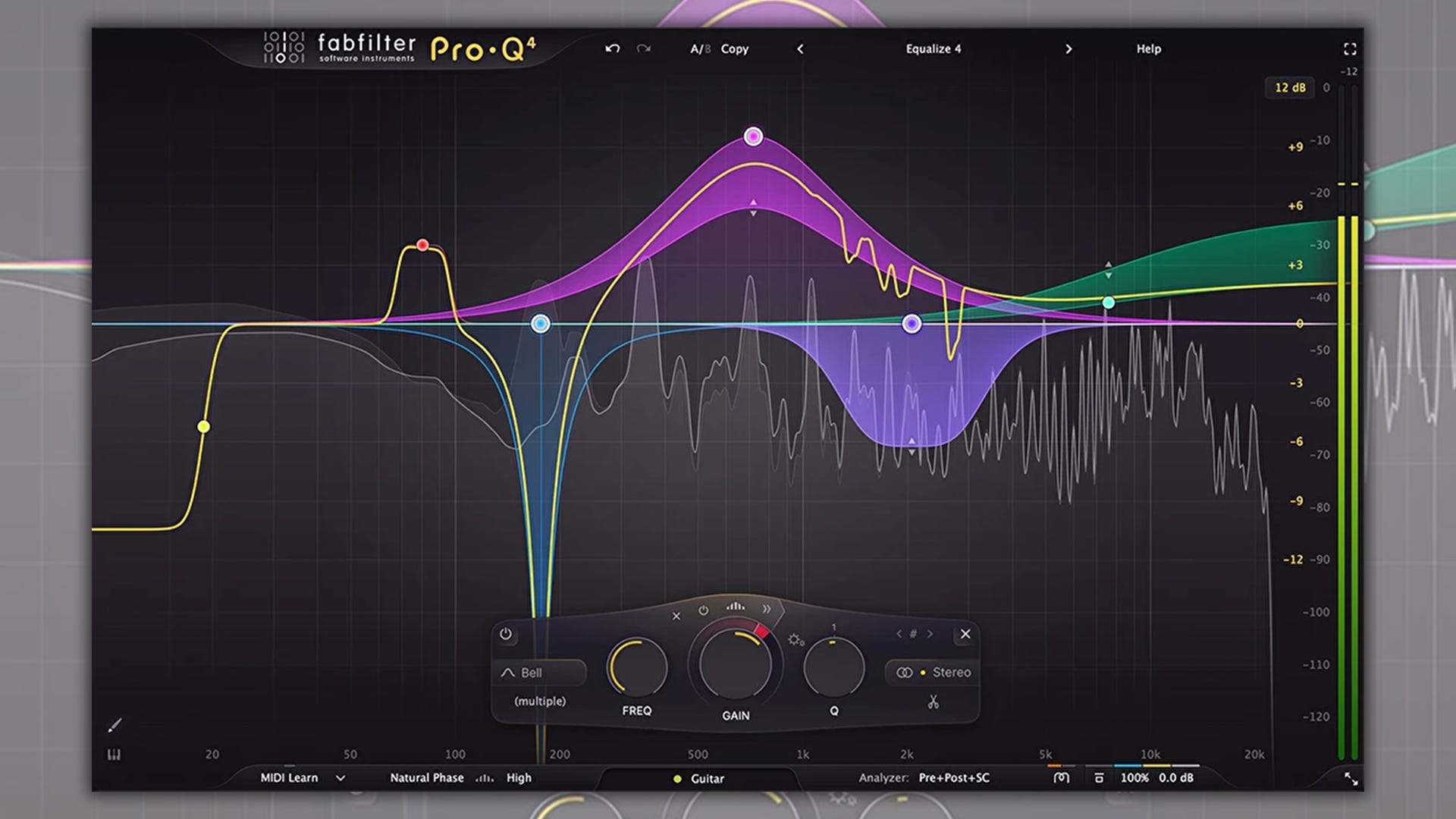Open the Equalize 4 preset menu
The height and width of the screenshot is (819, 1456).
tap(933, 49)
